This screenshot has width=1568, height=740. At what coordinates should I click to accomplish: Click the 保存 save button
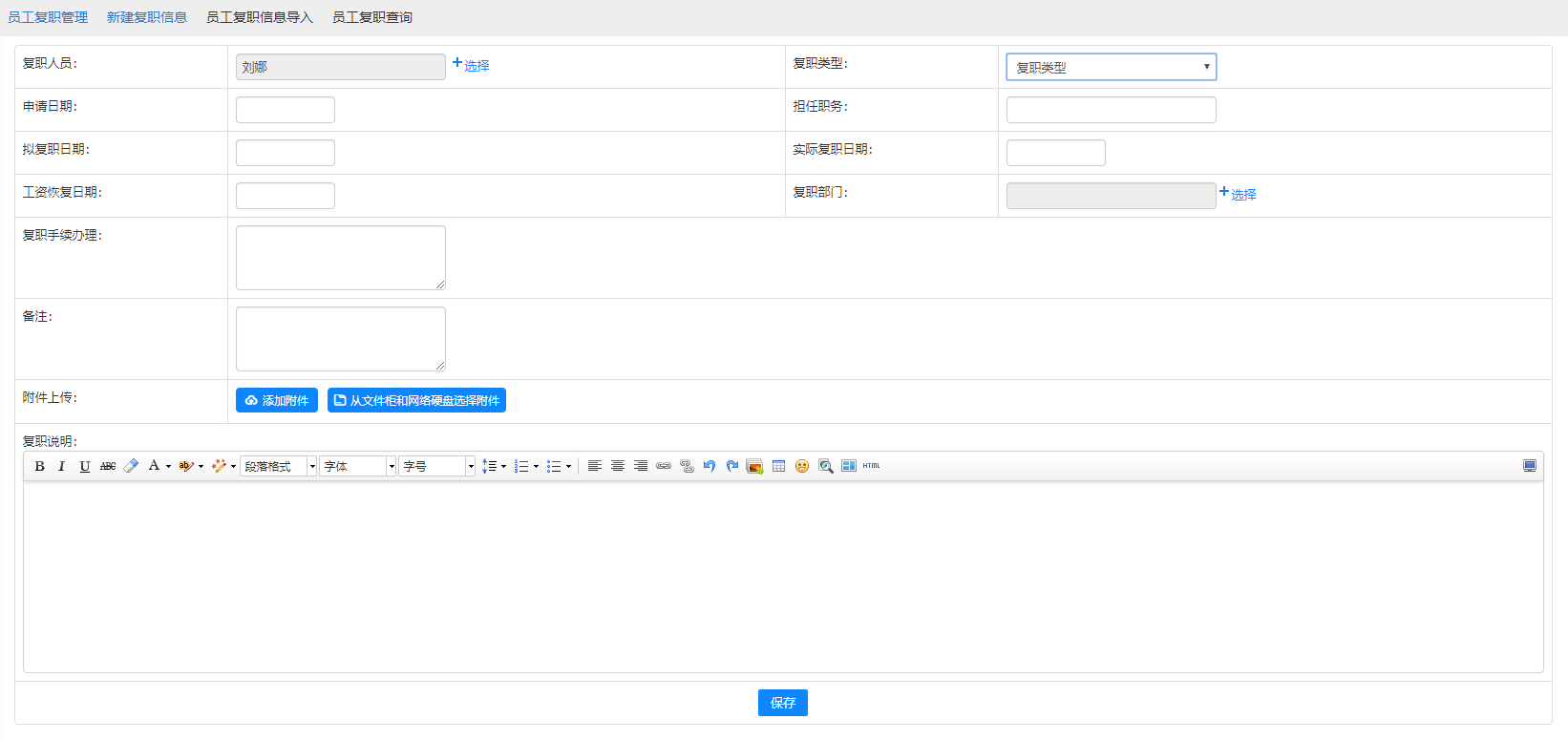(782, 703)
